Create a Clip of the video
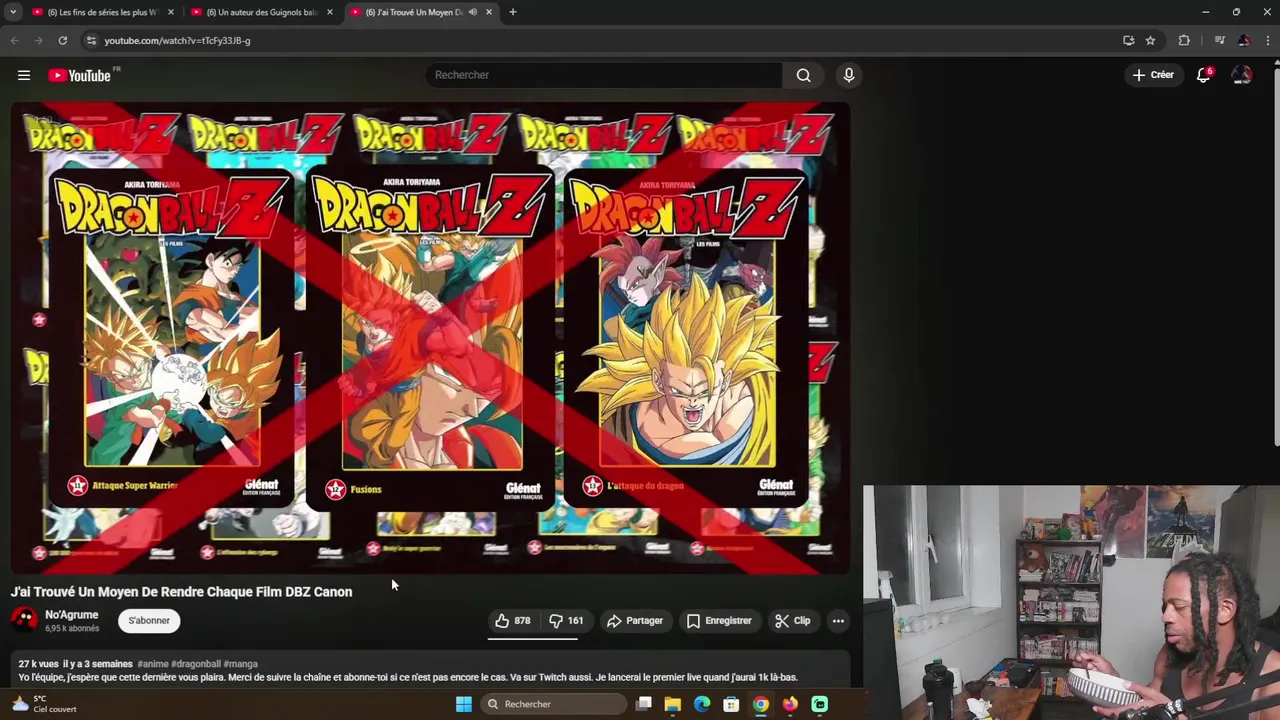The height and width of the screenshot is (720, 1280). (x=793, y=621)
